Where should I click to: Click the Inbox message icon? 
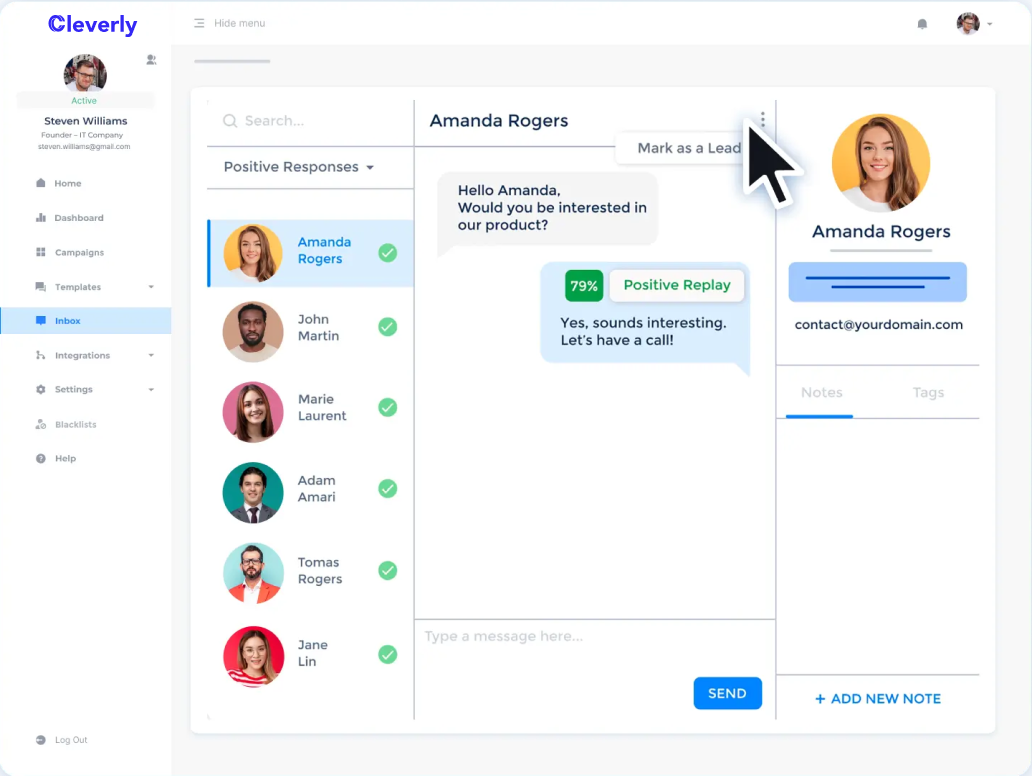click(41, 321)
